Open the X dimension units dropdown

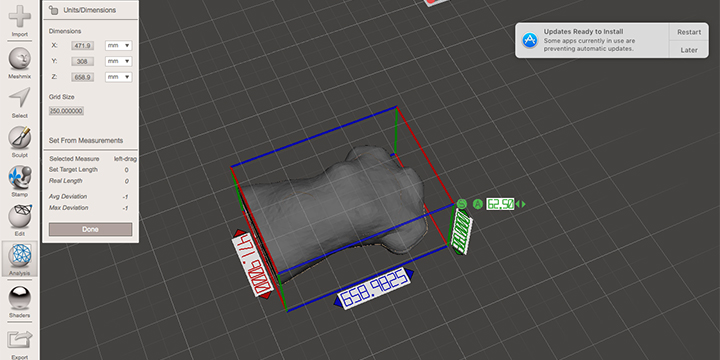click(x=118, y=45)
